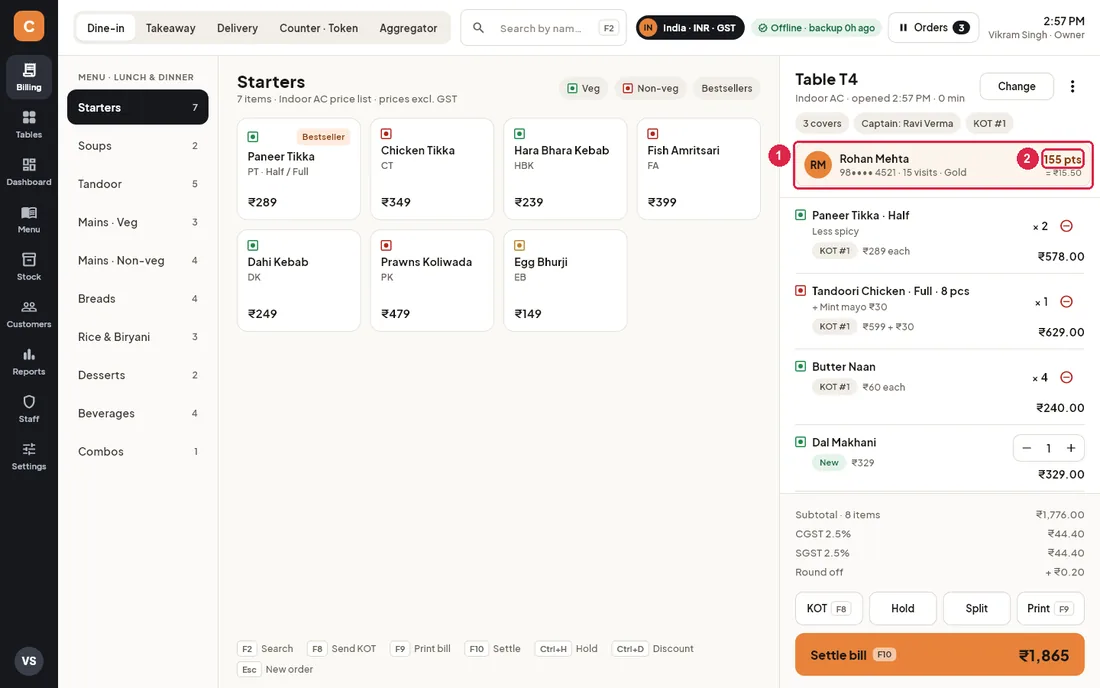
Task: Go to Tables view icon
Action: [x=29, y=124]
